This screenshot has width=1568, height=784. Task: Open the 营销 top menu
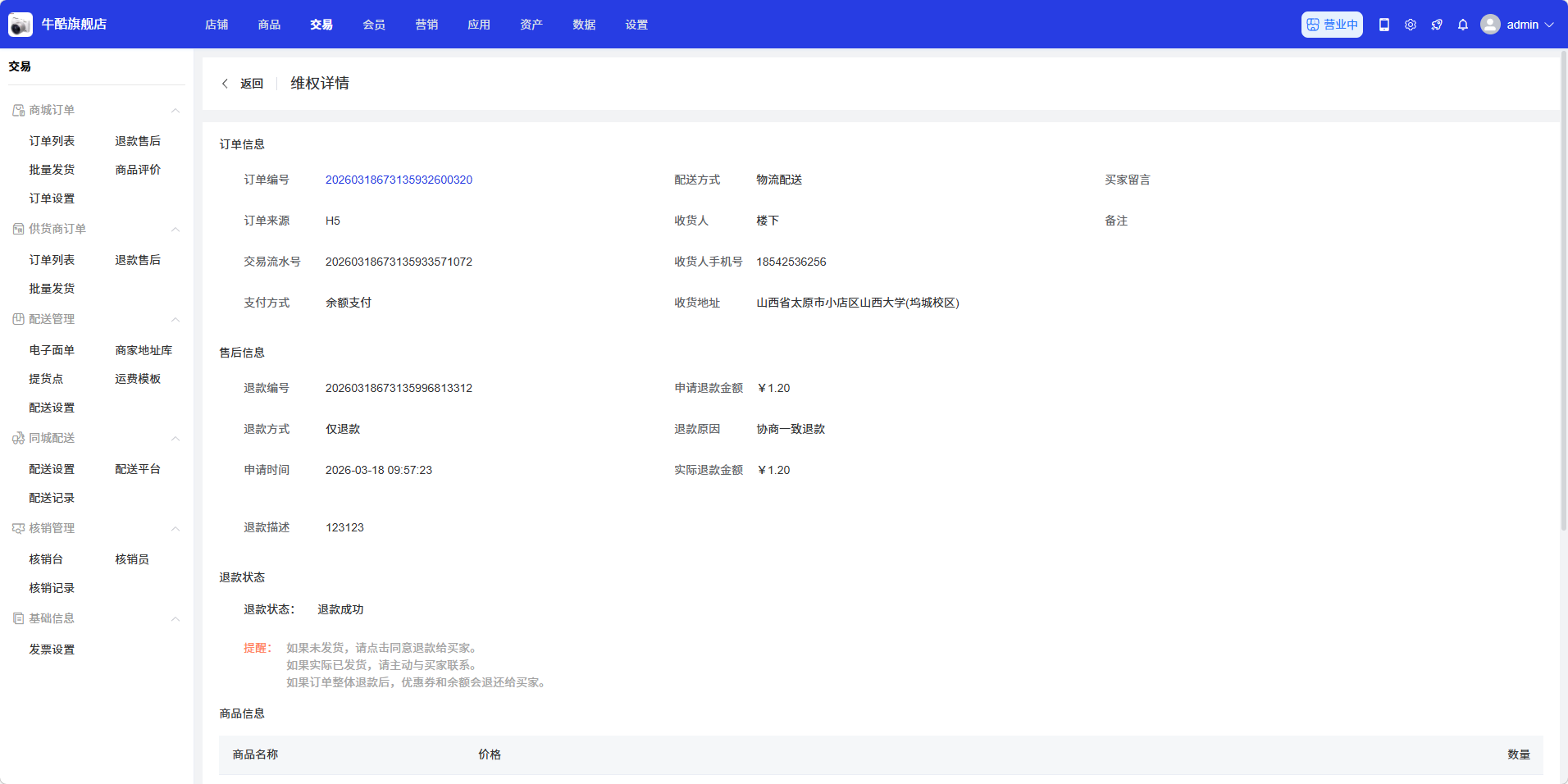(426, 25)
